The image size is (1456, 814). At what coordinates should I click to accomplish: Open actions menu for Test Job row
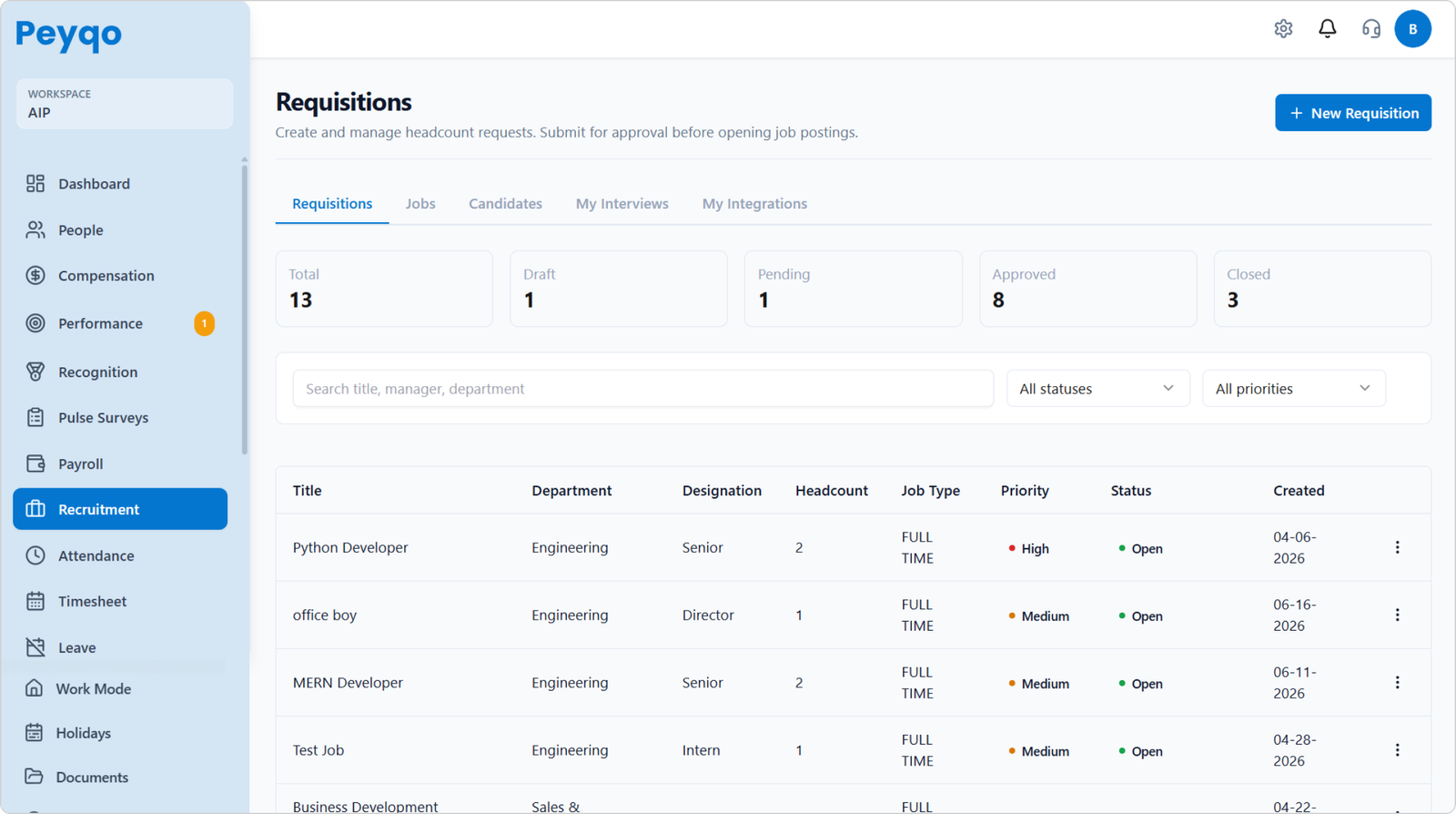pos(1398,750)
